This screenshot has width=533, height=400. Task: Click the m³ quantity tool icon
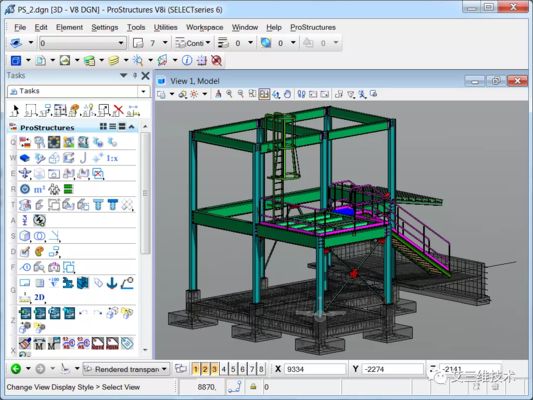point(39,189)
